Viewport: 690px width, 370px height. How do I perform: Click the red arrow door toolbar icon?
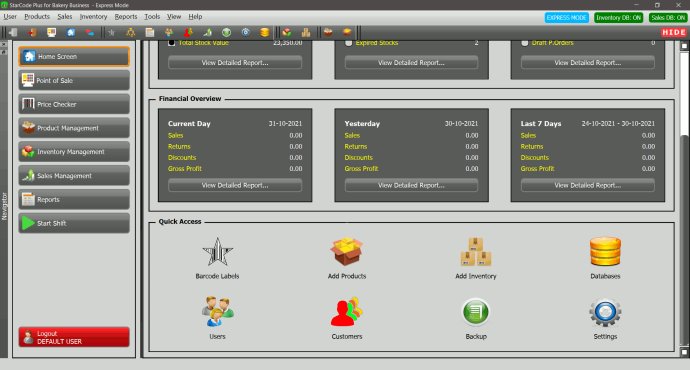pos(32,33)
